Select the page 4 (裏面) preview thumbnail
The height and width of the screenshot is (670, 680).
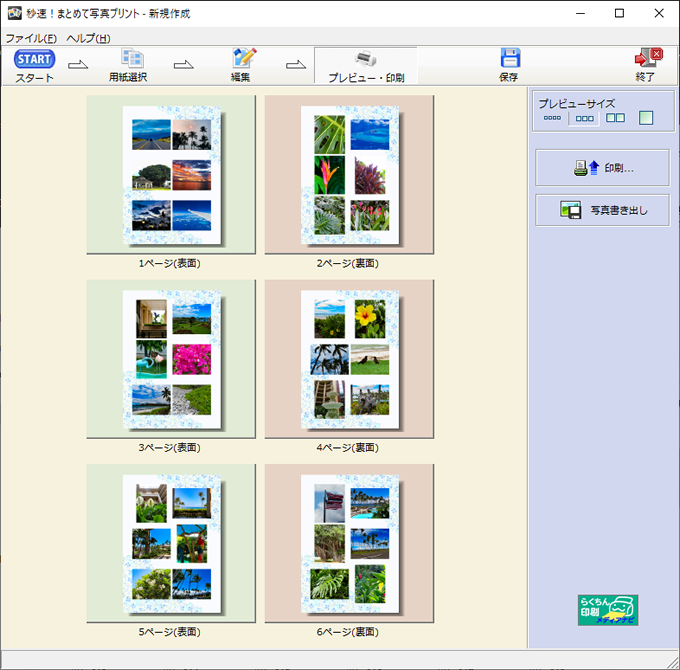click(x=349, y=359)
